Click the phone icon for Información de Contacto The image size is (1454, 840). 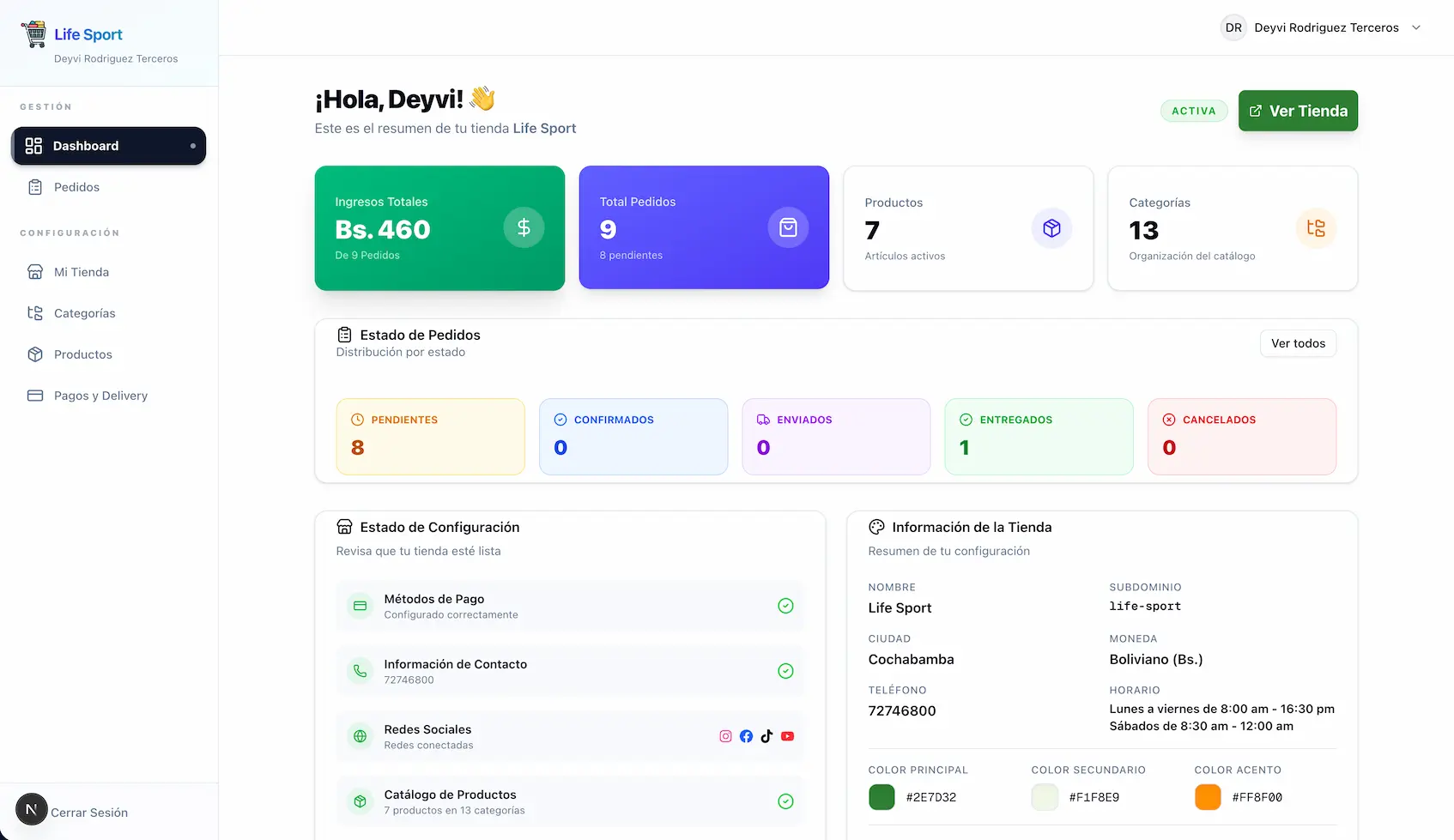360,671
